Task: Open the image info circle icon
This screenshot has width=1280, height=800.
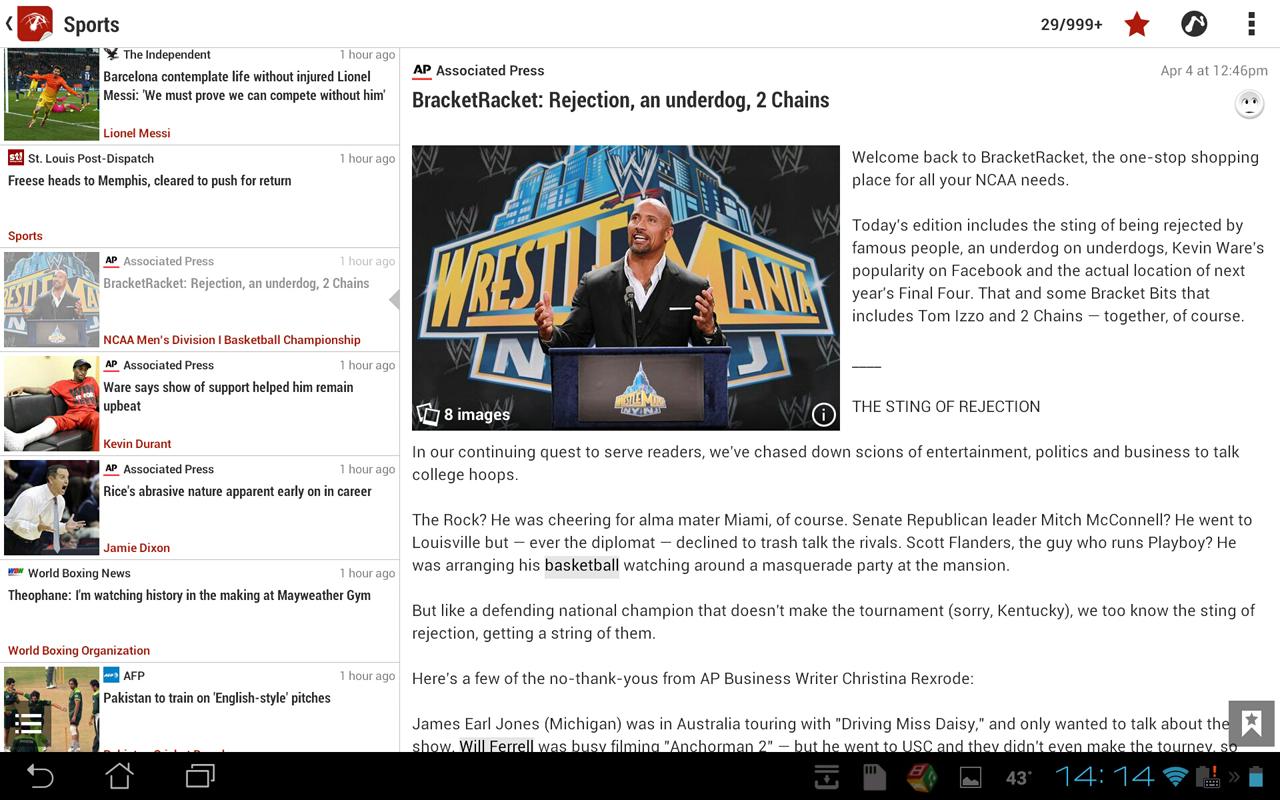Action: [x=823, y=414]
